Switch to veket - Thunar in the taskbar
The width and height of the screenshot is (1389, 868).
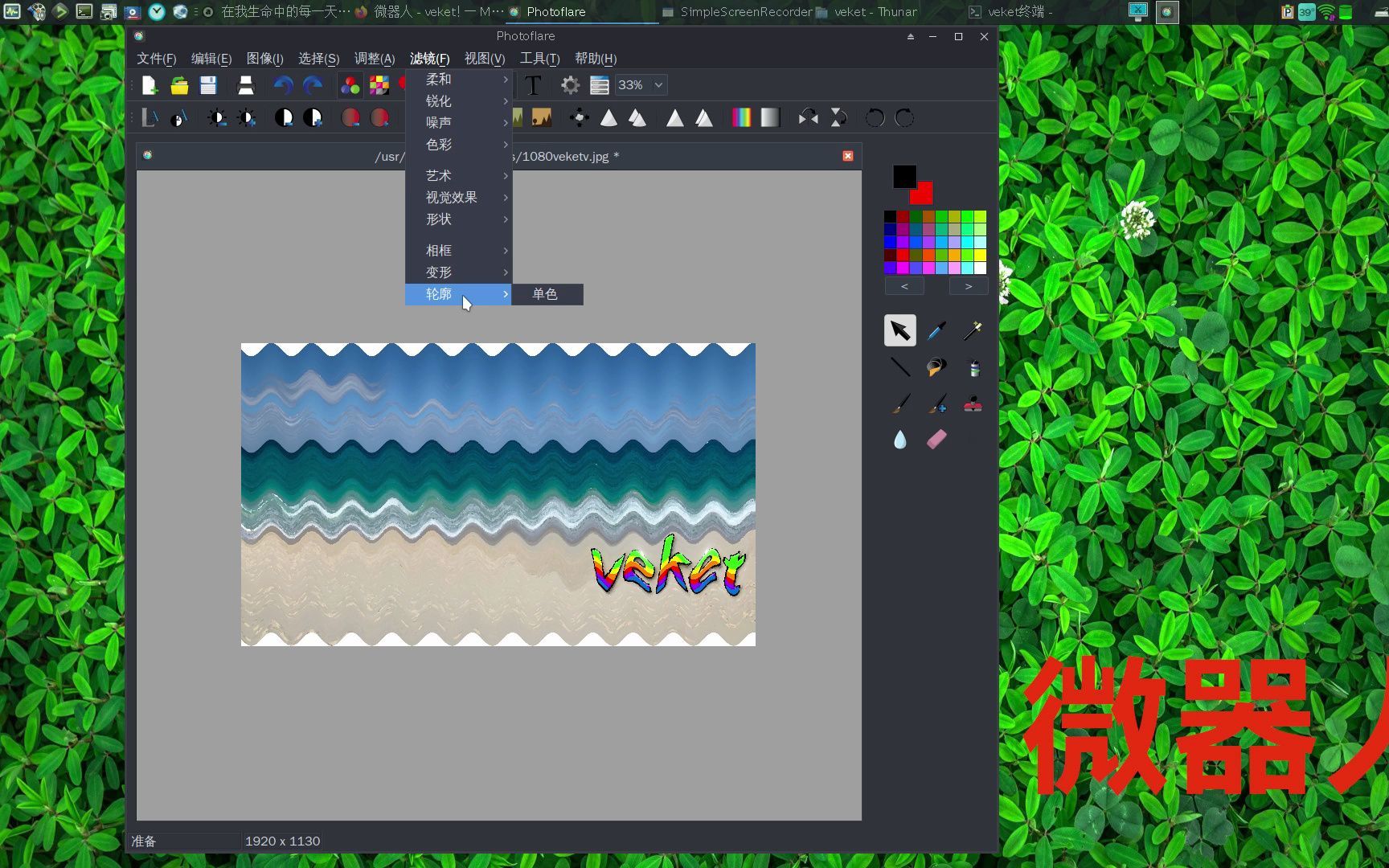click(867, 12)
